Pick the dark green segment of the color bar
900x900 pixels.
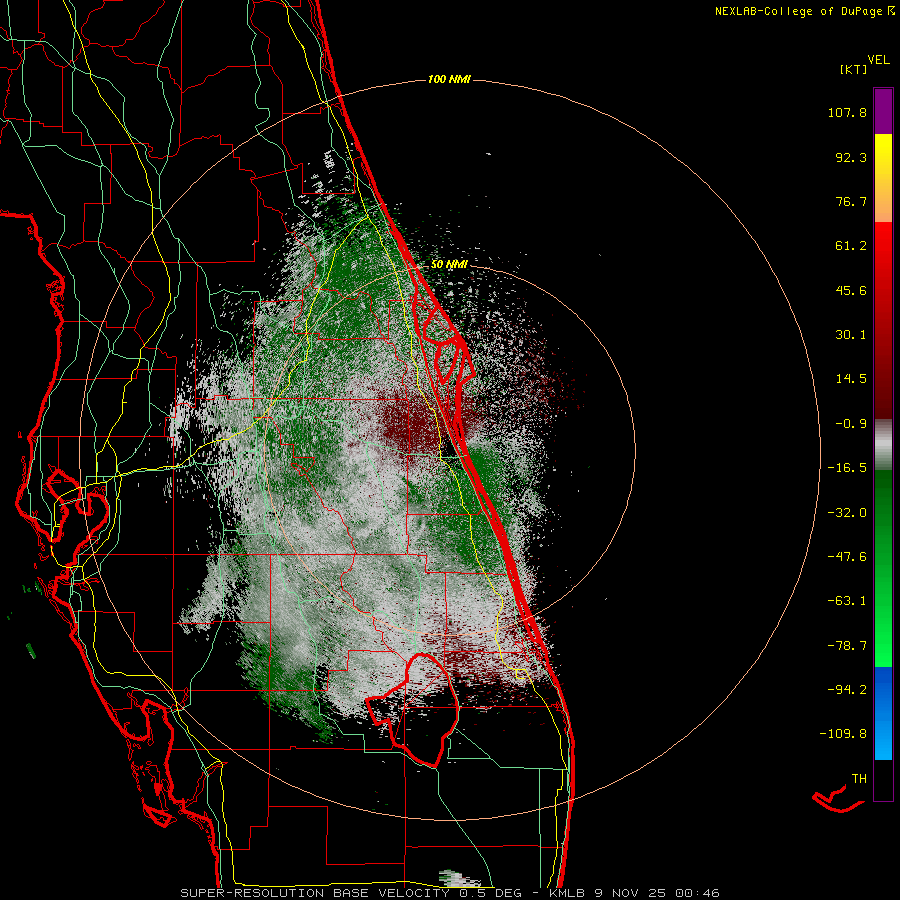(x=883, y=499)
